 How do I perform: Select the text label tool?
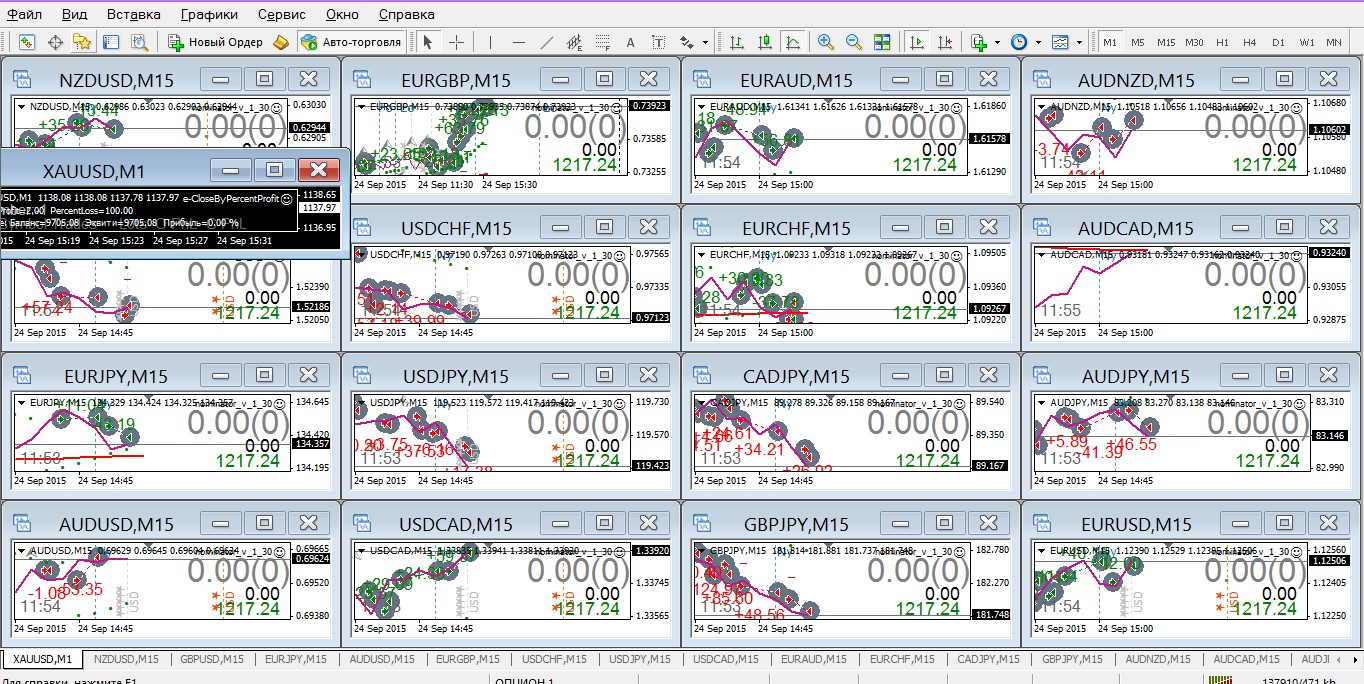(658, 42)
